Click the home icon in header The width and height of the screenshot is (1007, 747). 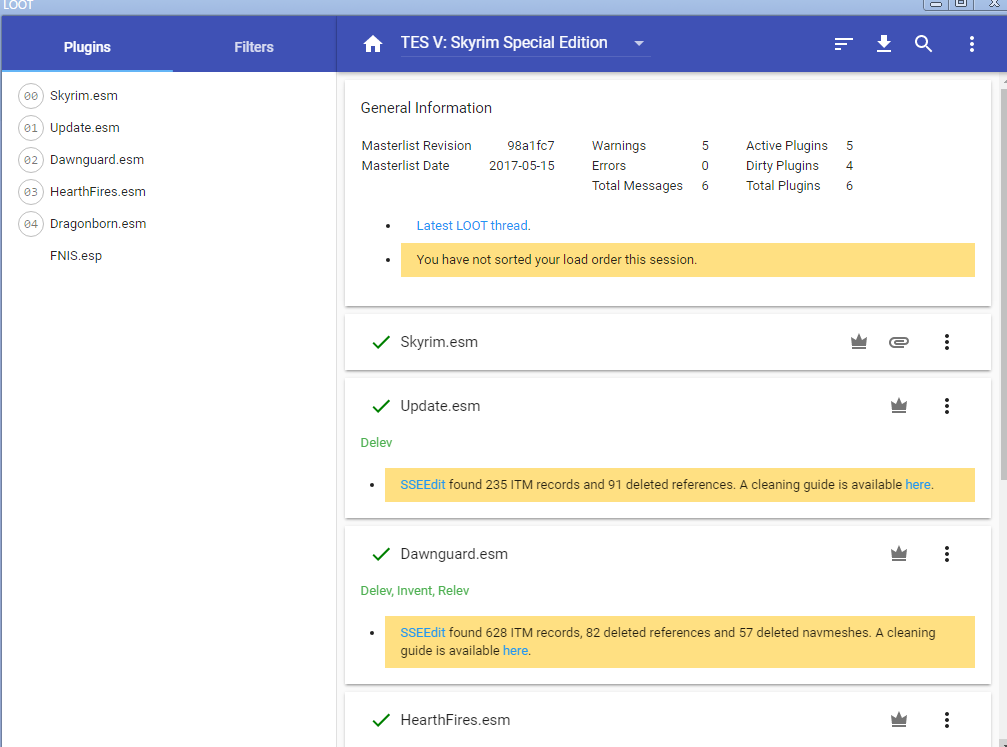[x=373, y=44]
